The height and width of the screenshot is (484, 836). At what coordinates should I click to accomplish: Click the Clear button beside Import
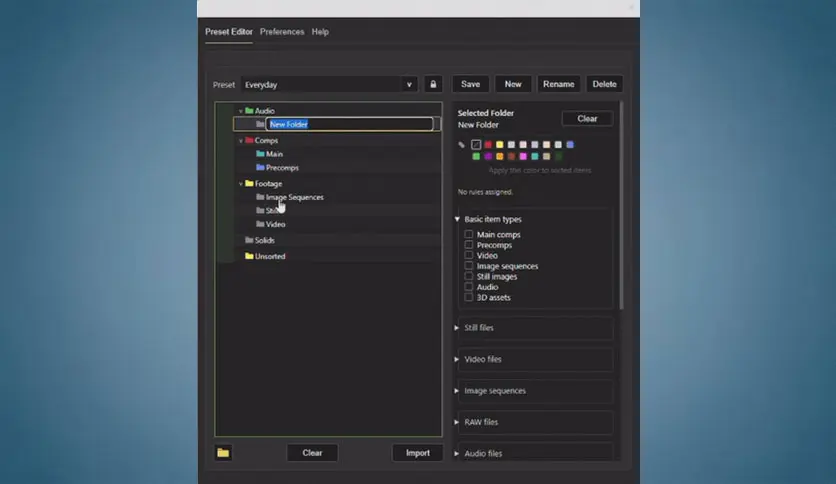[312, 453]
